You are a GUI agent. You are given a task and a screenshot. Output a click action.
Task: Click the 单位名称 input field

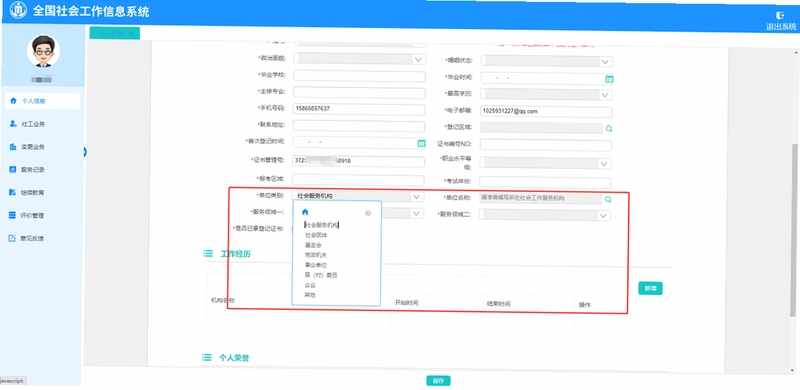coord(541,199)
